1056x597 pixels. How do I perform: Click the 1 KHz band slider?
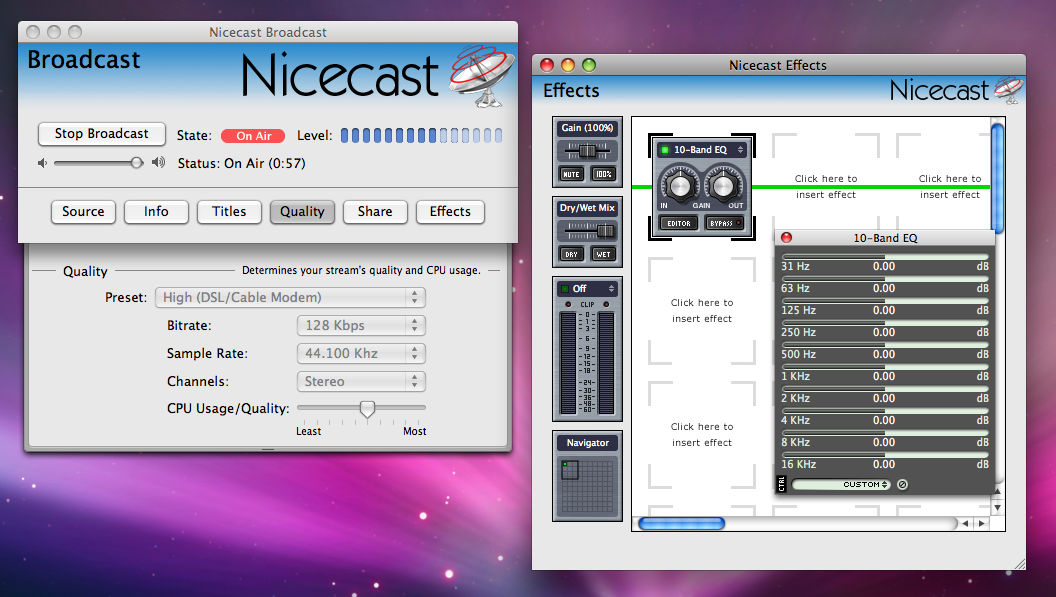coord(885,367)
